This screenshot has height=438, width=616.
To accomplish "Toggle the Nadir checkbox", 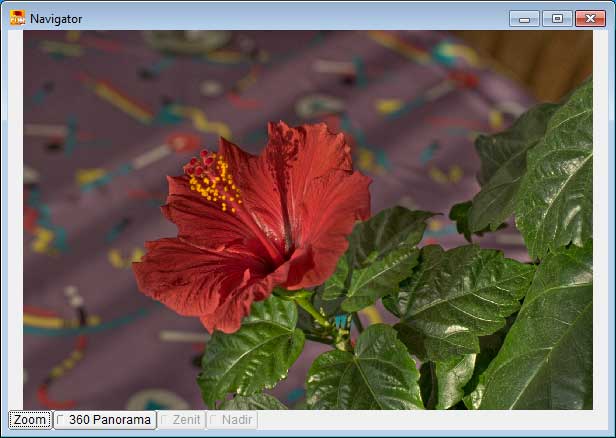I will 232,420.
